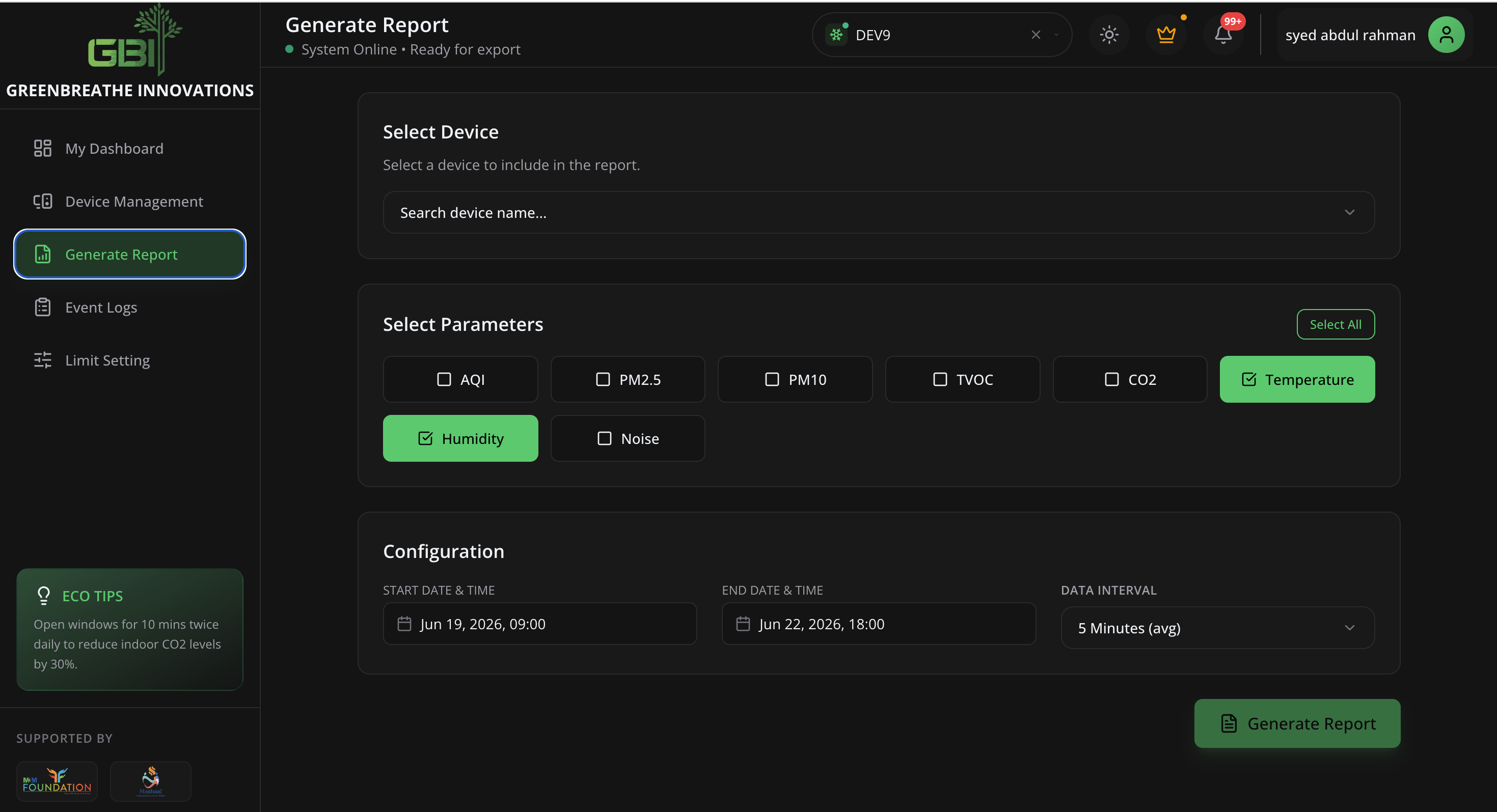Screen dimensions: 1497x812
Task: Set start date Jun 19, 2026 field
Action: pos(540,623)
